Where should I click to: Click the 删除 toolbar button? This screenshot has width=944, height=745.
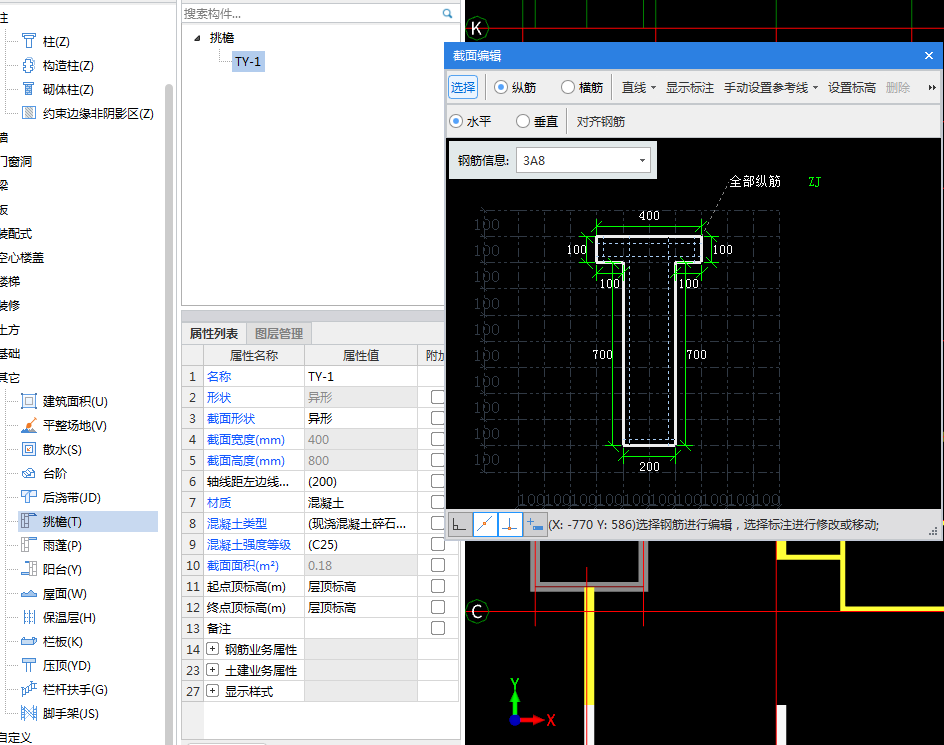pyautogui.click(x=898, y=88)
